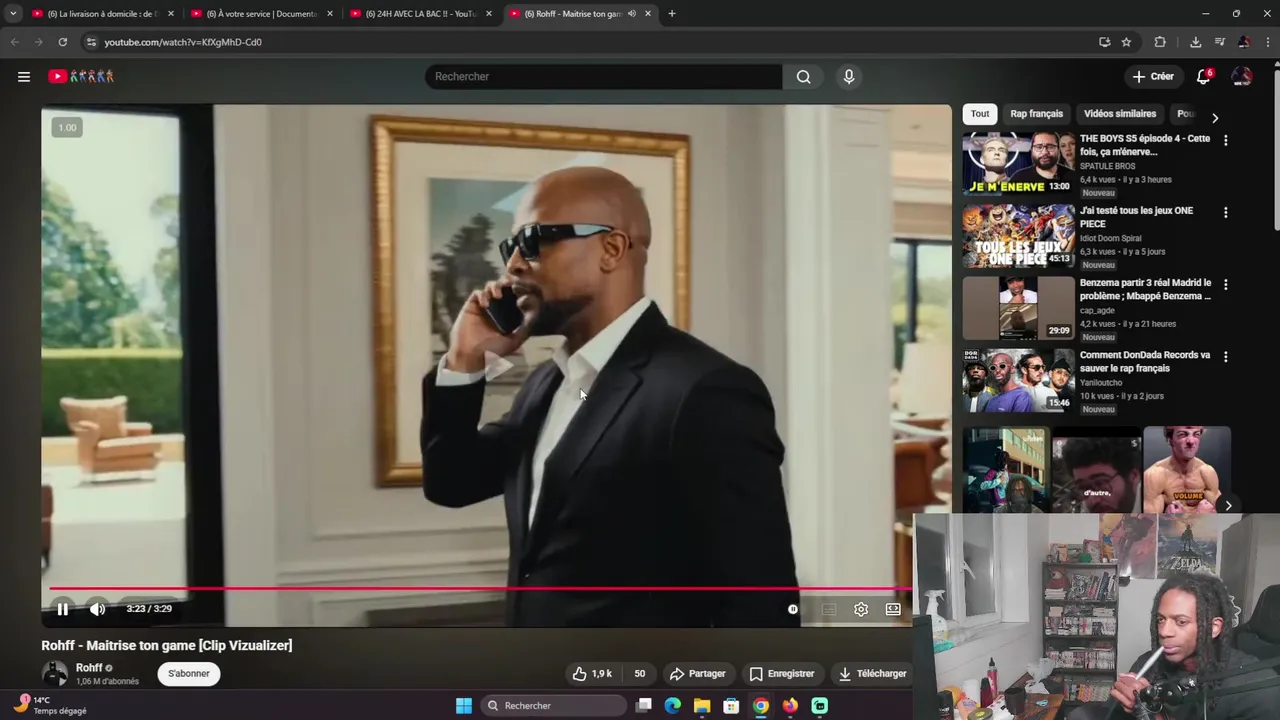This screenshot has height=720, width=1280.
Task: Open the YouTube account avatar menu
Action: coord(1241,76)
